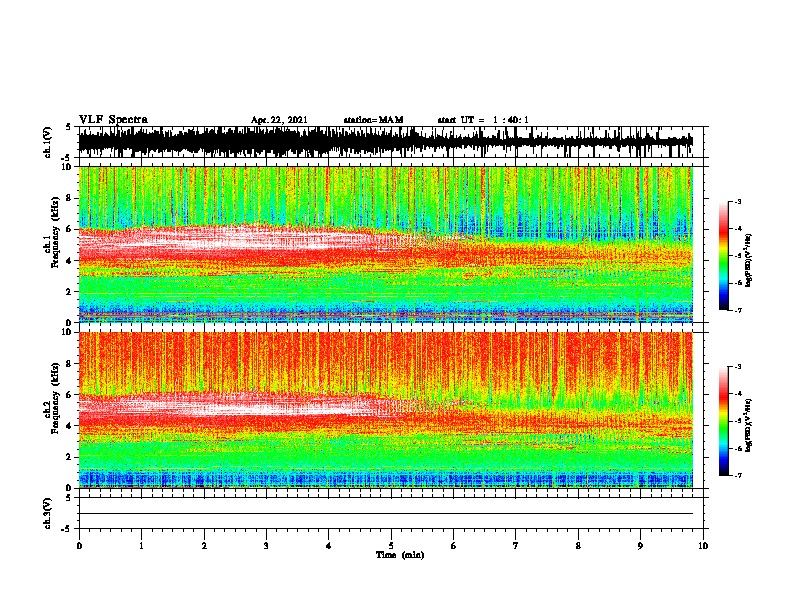792x612 pixels.
Task: Select the "start UT = 1:40:1" text
Action: click(483, 120)
